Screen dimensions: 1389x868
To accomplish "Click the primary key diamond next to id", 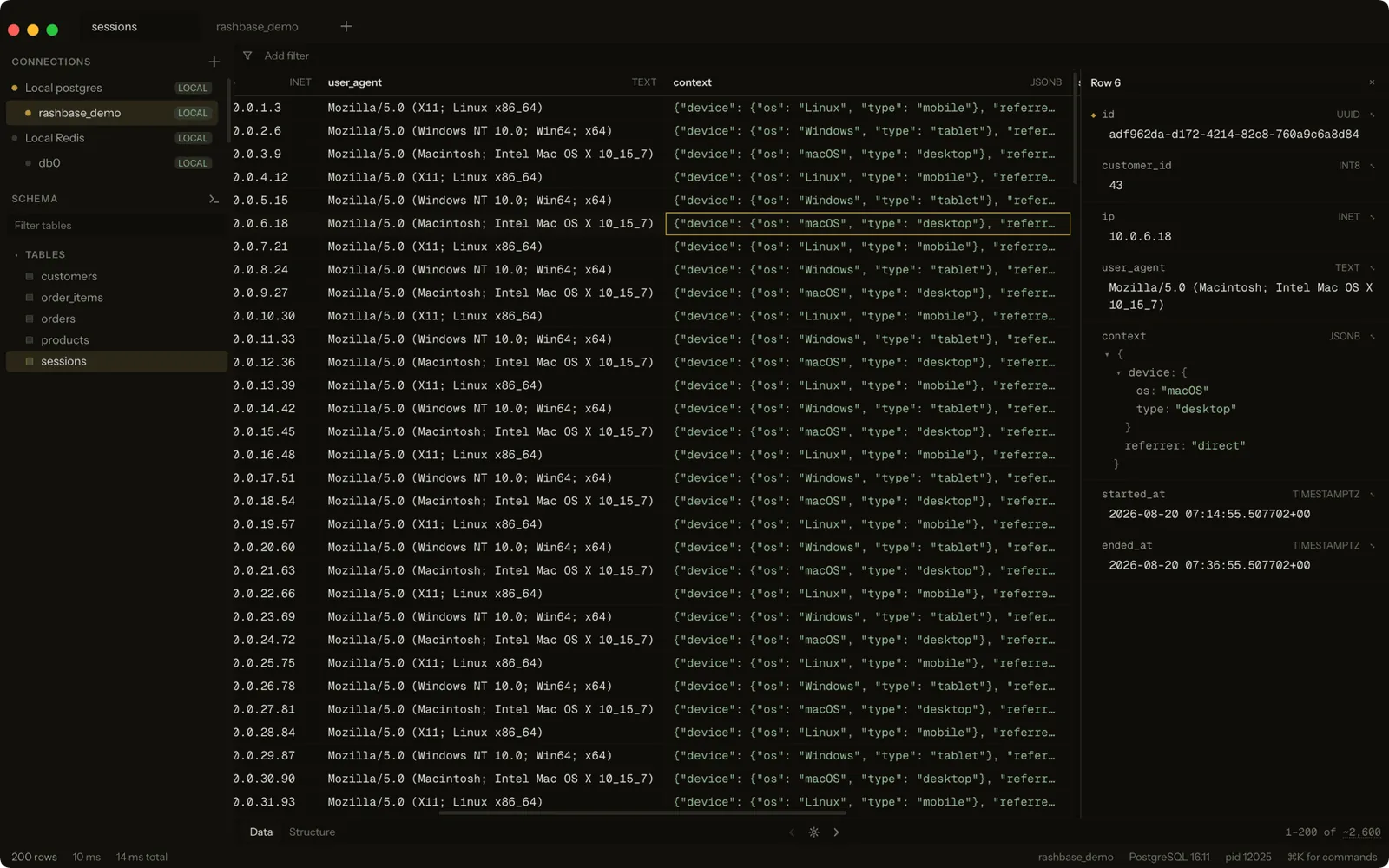I will [x=1093, y=115].
